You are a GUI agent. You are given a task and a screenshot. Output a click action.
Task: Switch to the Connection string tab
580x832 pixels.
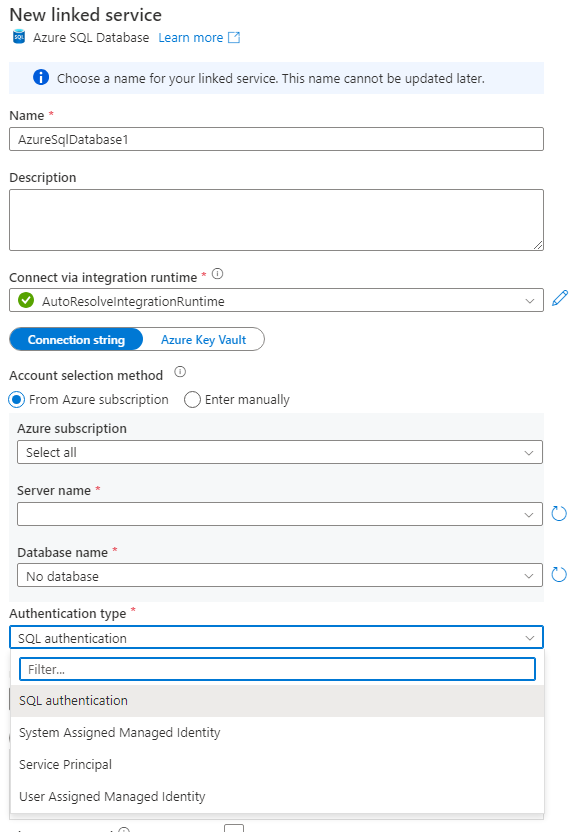pos(76,339)
